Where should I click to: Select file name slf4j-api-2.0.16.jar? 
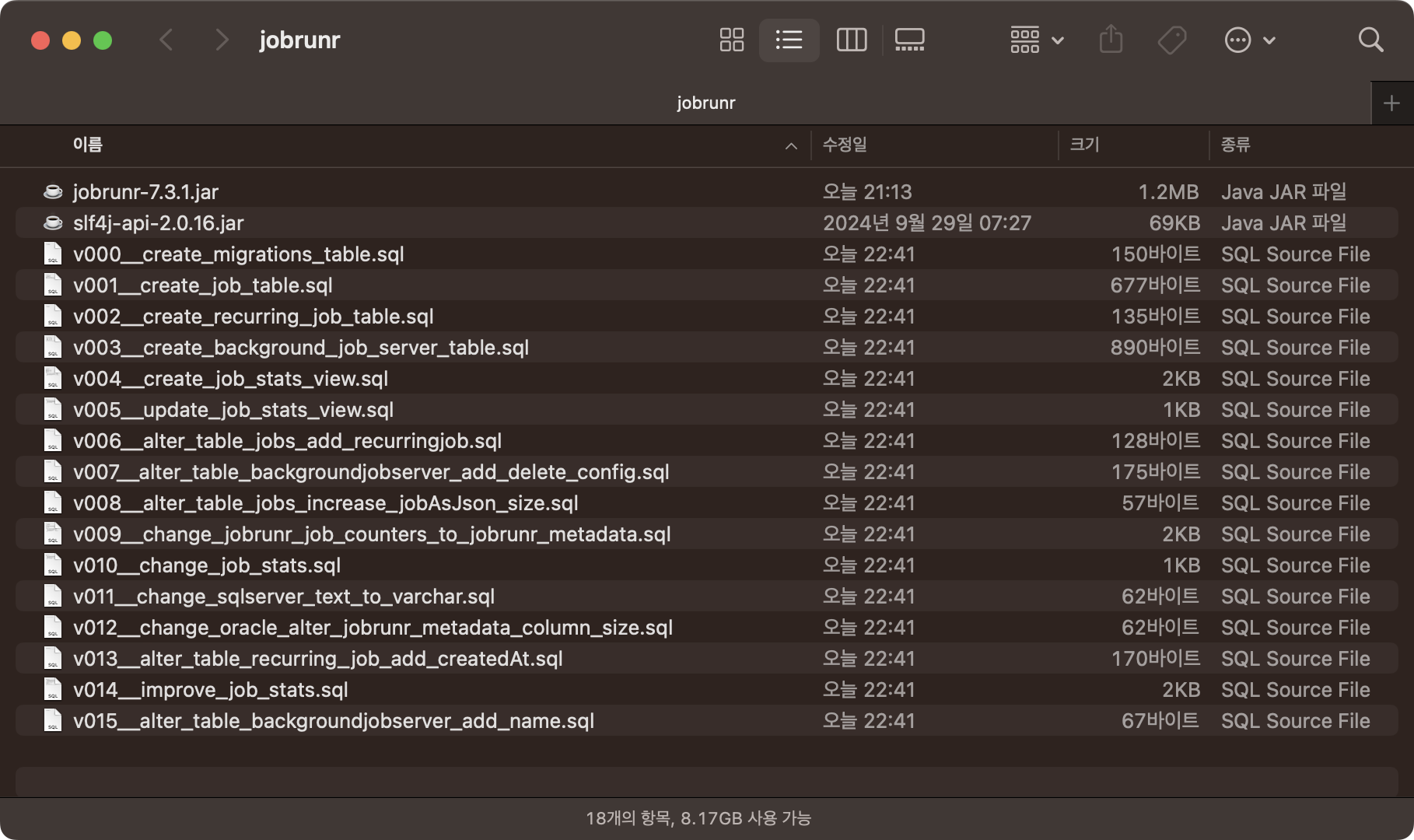(158, 222)
